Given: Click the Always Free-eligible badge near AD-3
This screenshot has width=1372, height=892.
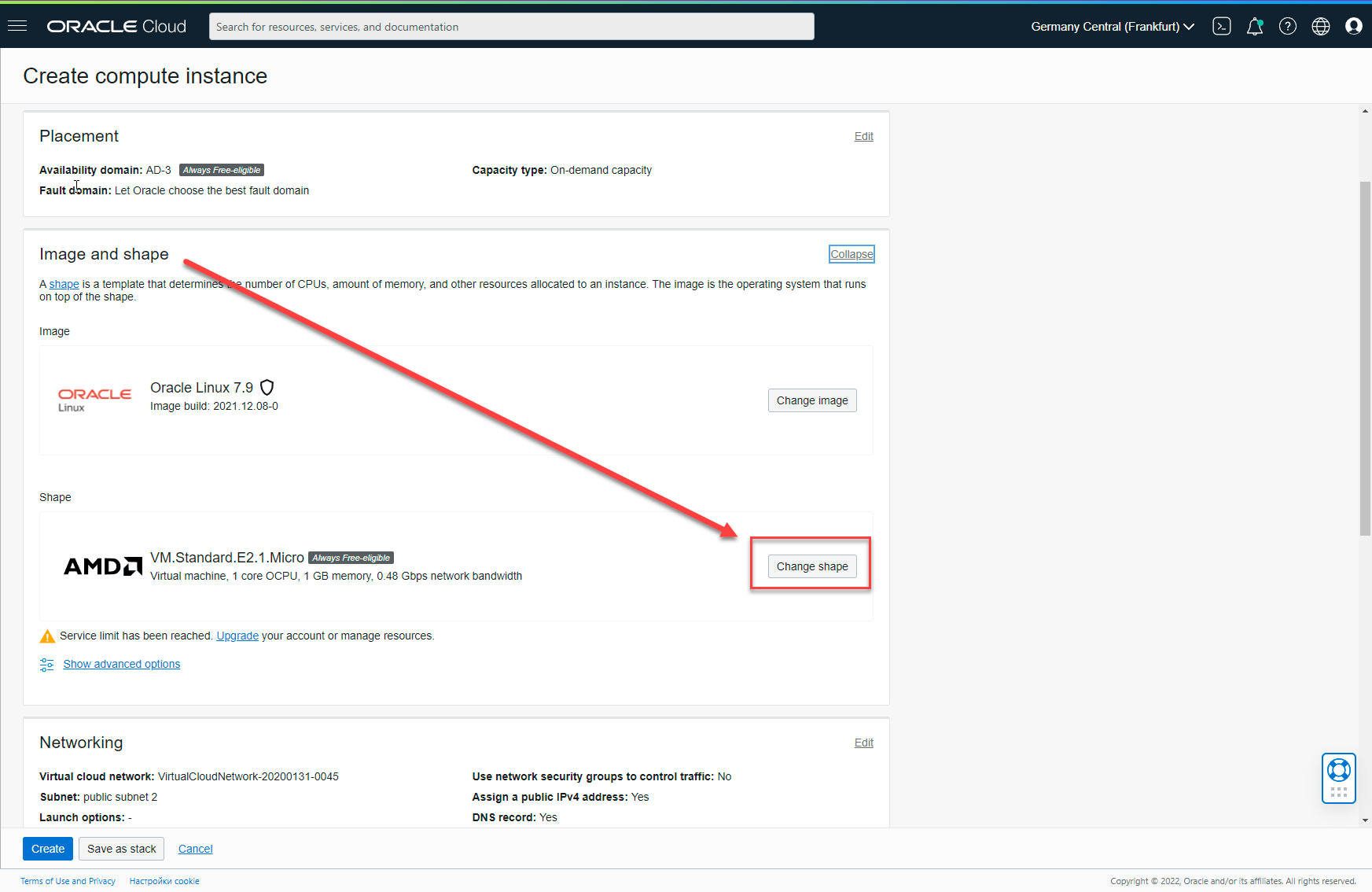Looking at the screenshot, I should pyautogui.click(x=222, y=170).
